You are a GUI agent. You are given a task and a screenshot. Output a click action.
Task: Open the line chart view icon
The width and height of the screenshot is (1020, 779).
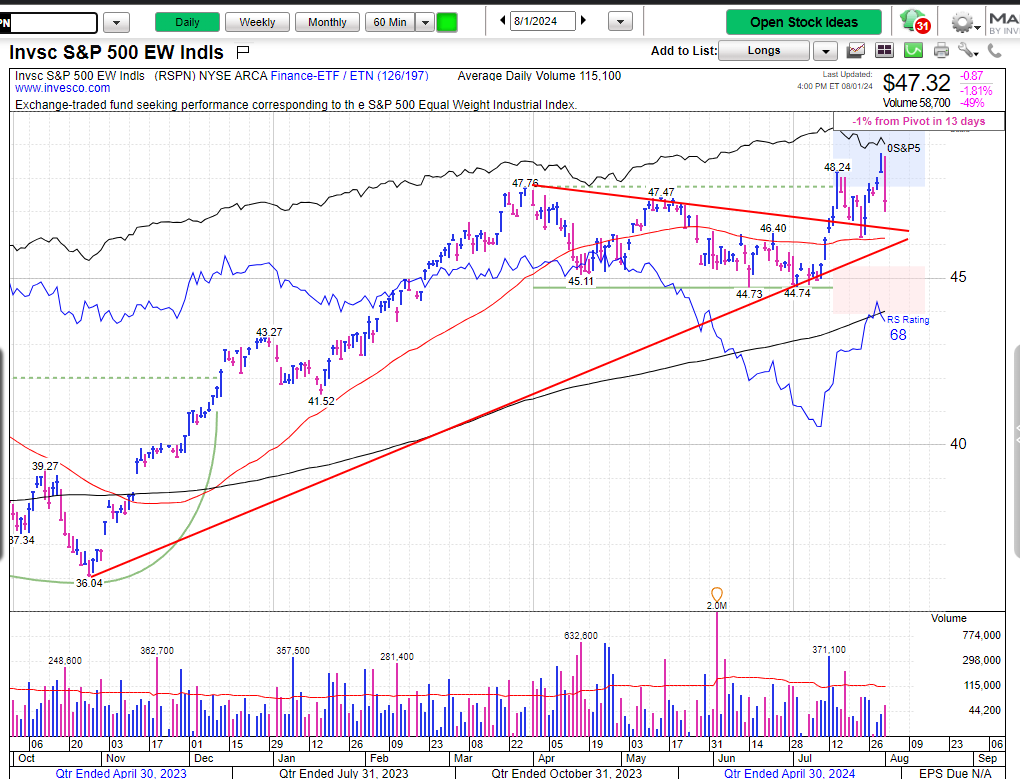pos(856,50)
